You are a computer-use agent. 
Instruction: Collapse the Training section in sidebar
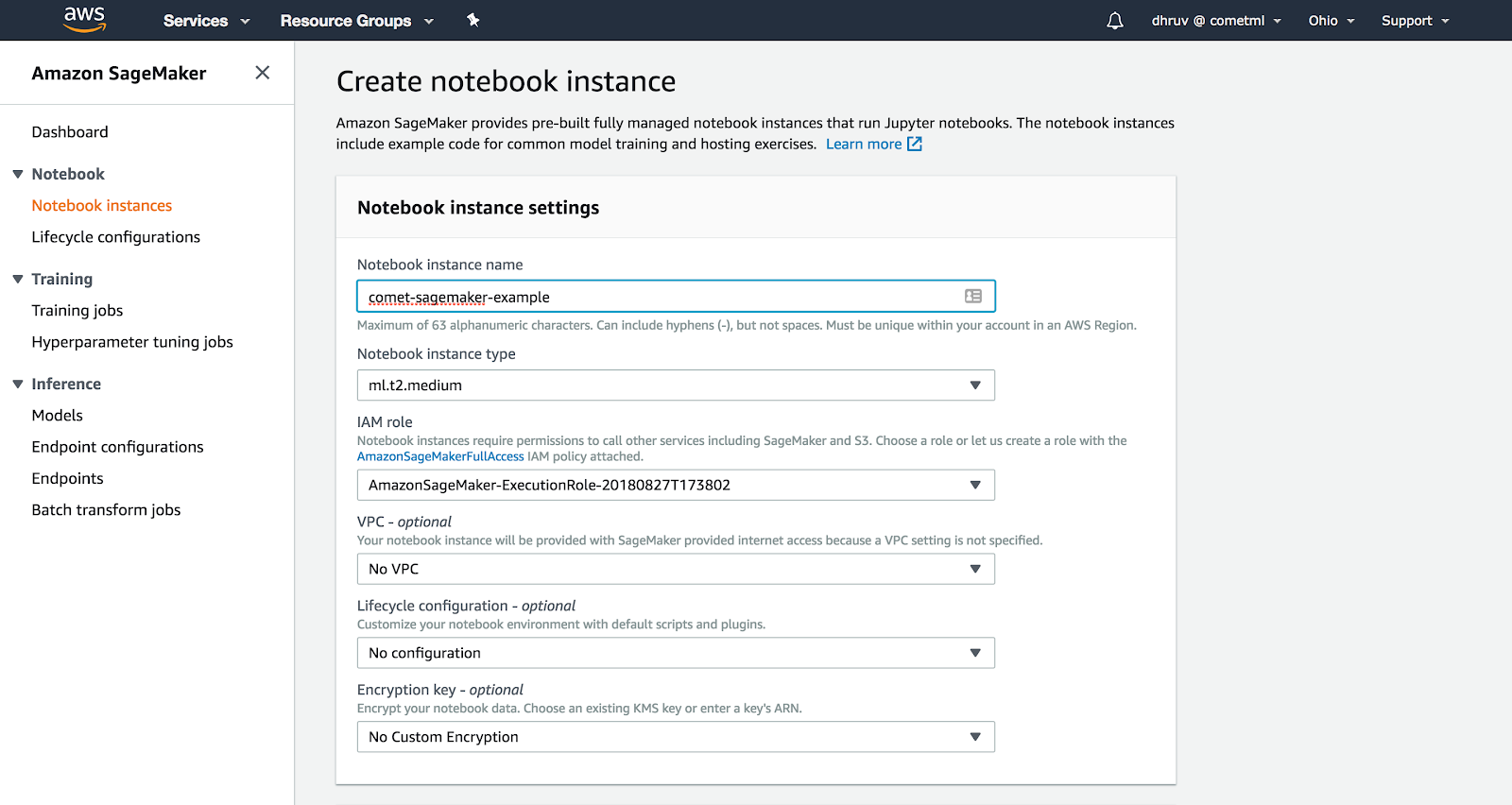(x=18, y=279)
